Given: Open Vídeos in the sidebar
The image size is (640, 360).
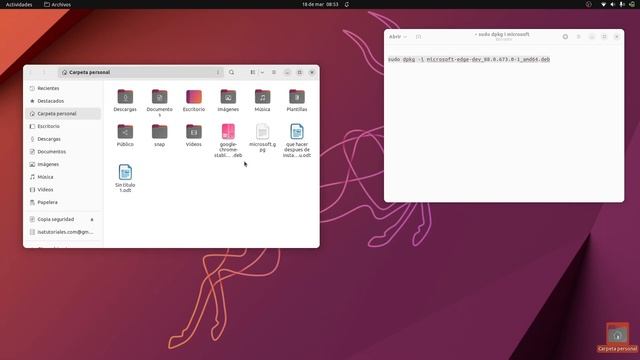Looking at the screenshot, I should coord(63,189).
